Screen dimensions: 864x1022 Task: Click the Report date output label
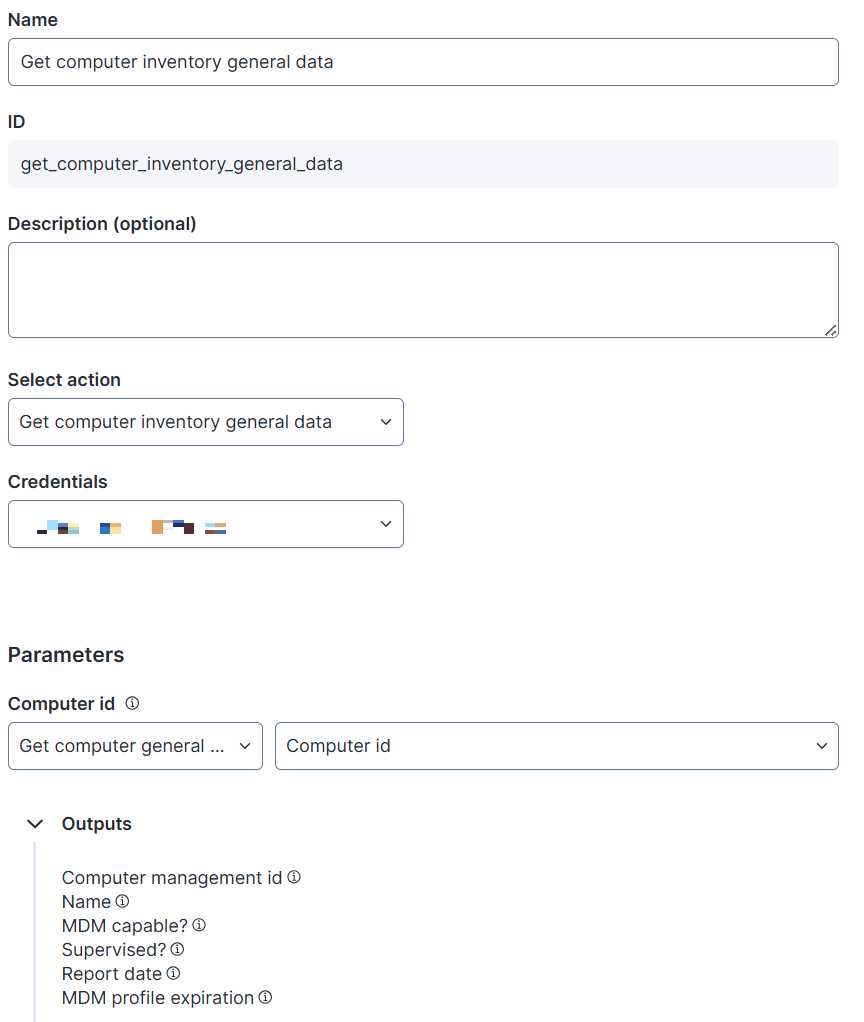(x=112, y=974)
